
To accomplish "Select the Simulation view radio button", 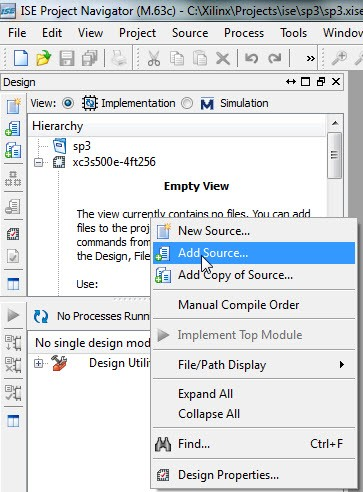I will [187, 103].
